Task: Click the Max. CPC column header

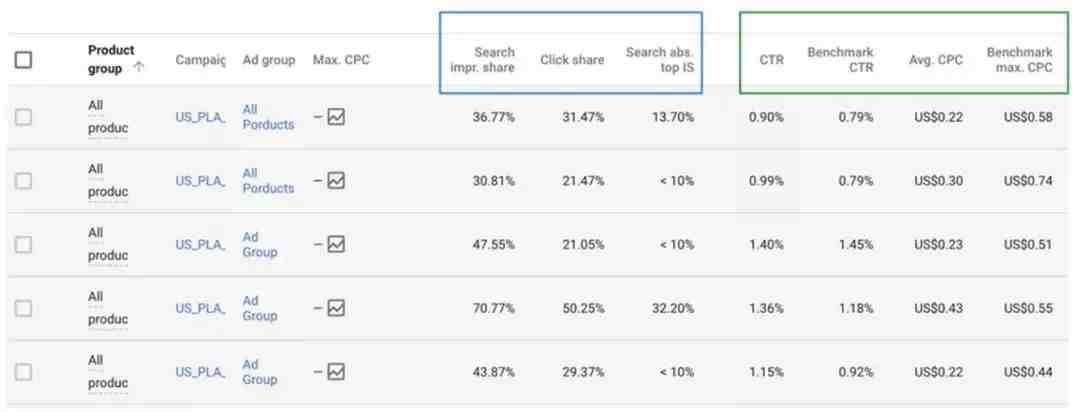Action: coord(341,60)
